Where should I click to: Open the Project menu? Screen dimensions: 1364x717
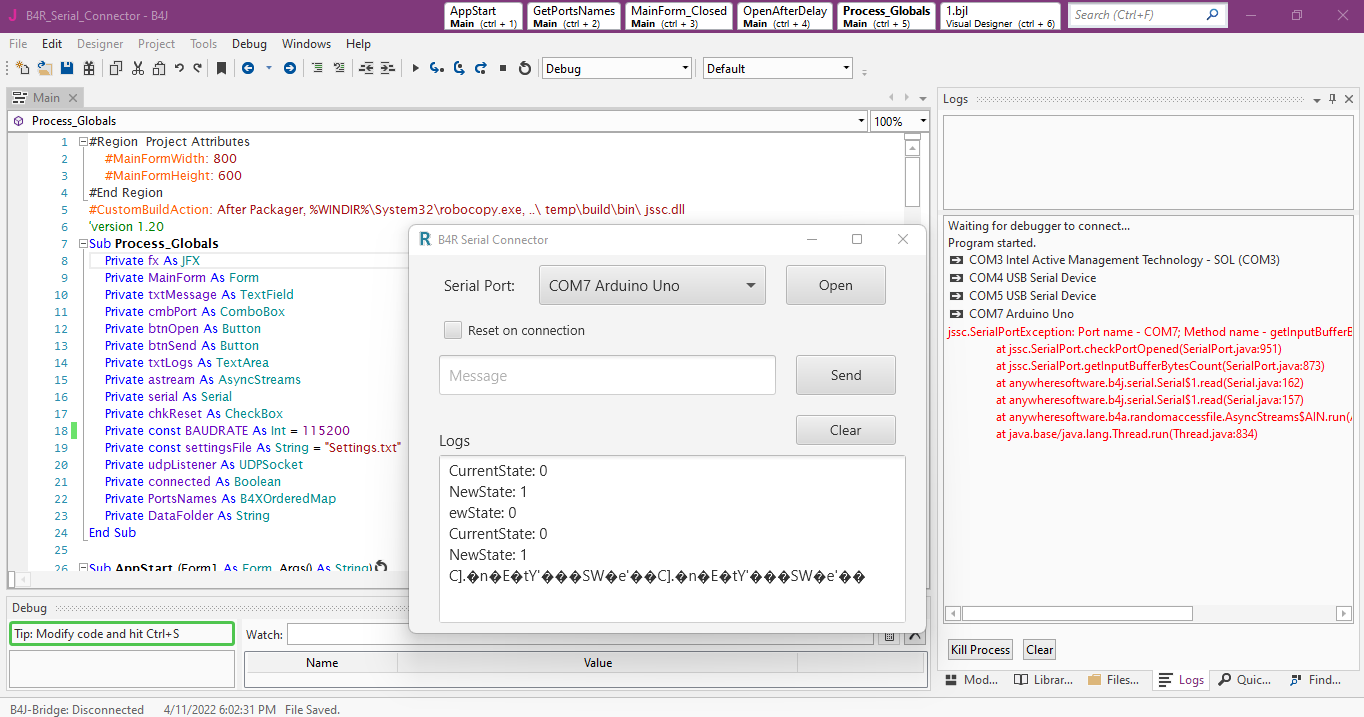[156, 44]
